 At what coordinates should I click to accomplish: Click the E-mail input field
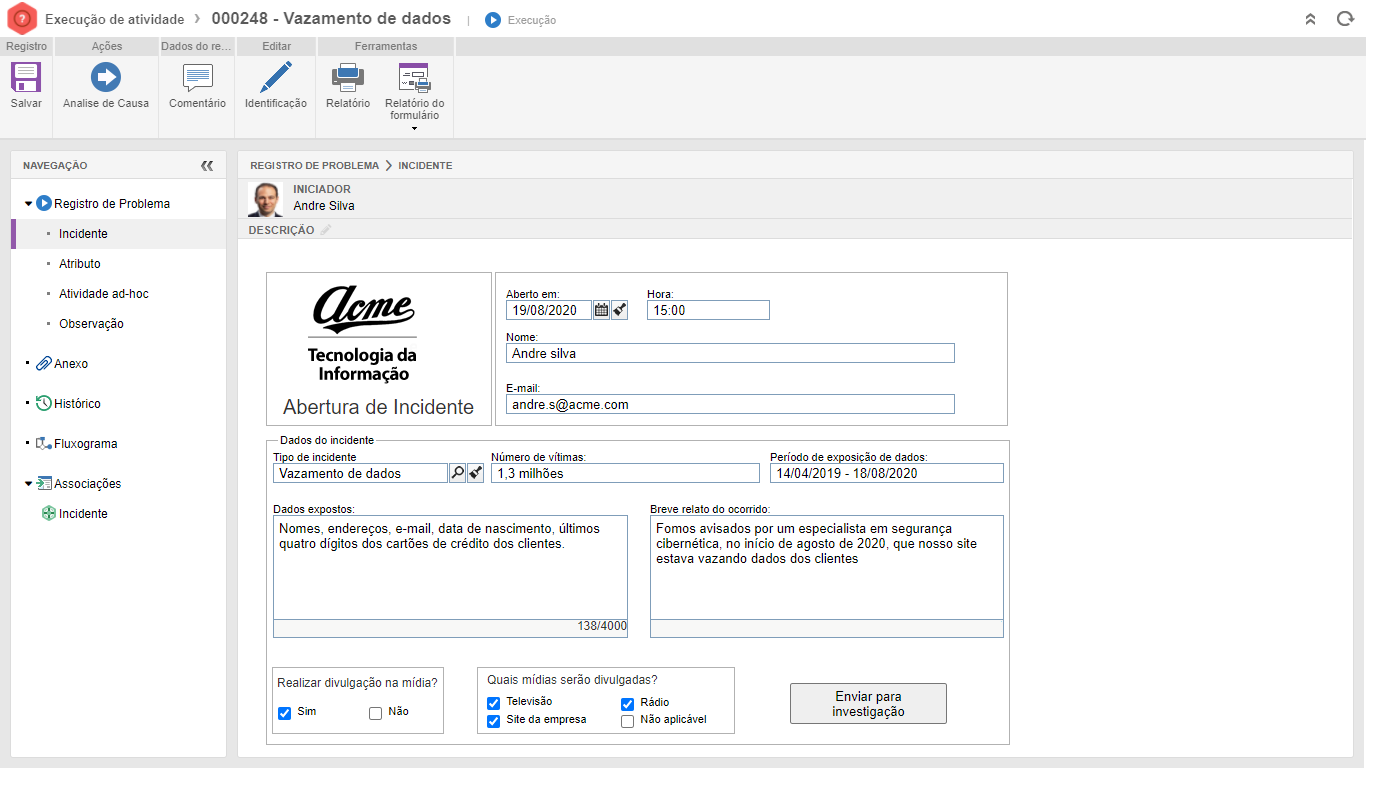[730, 404]
